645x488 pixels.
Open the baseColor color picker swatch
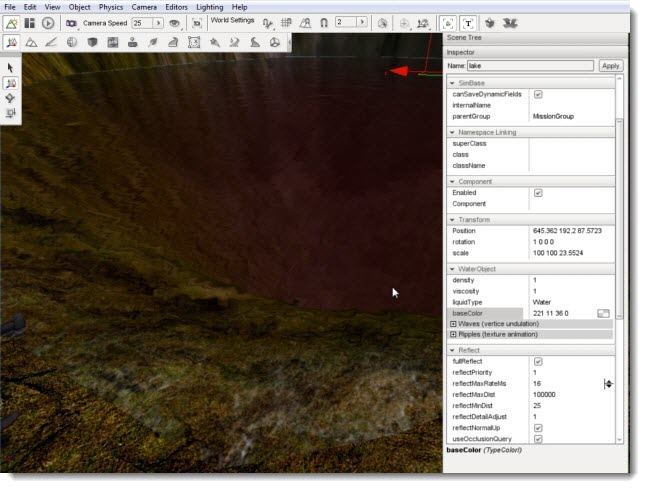coord(603,314)
